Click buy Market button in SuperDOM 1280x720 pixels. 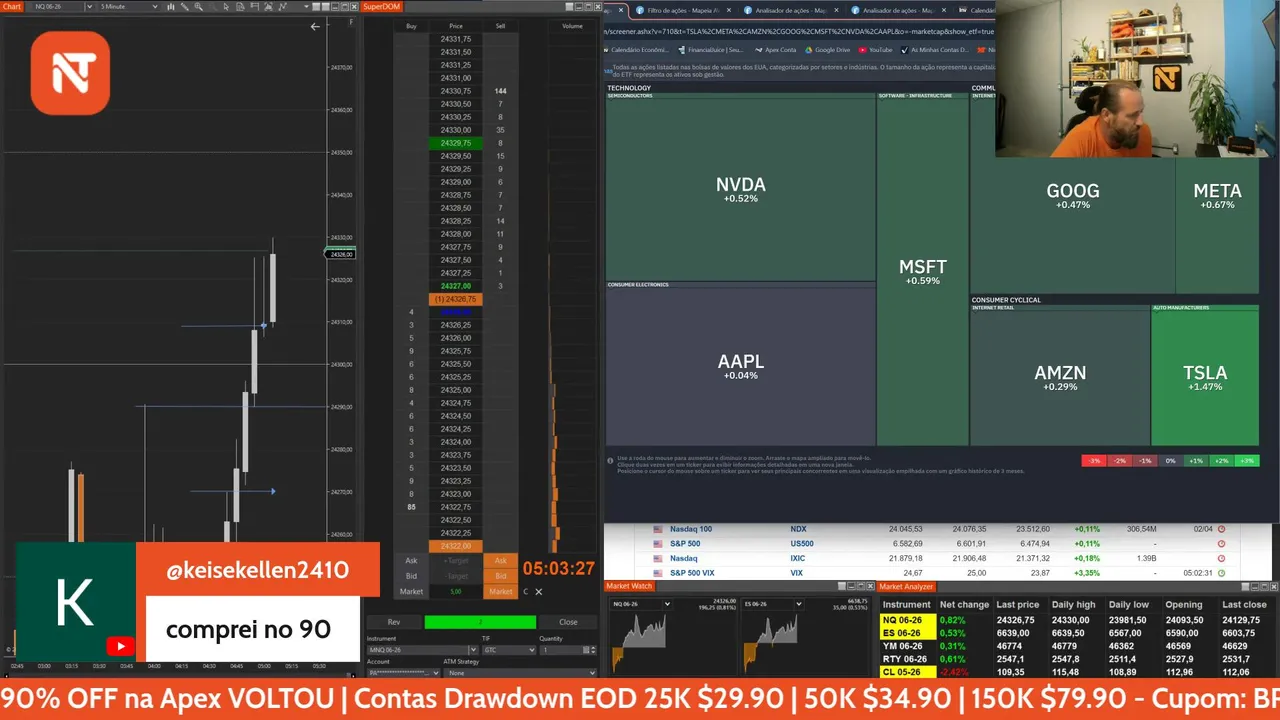click(x=411, y=591)
